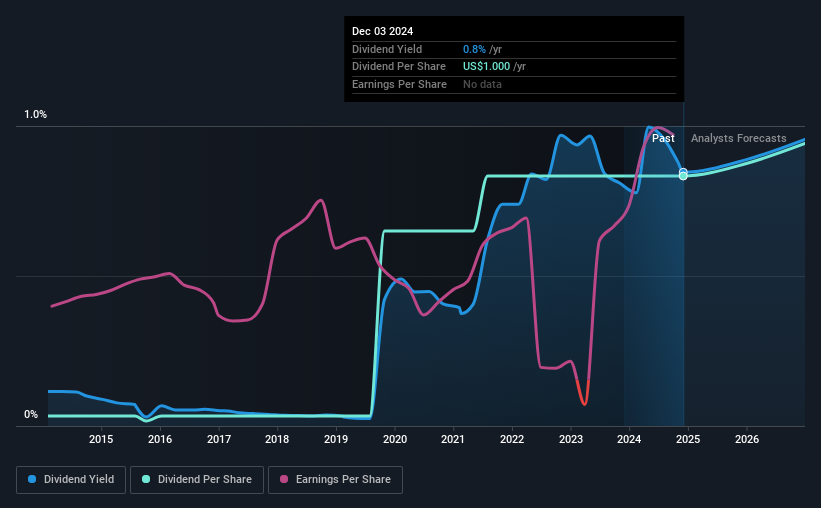
Task: Click the 2019 x-axis label
Action: click(x=336, y=439)
